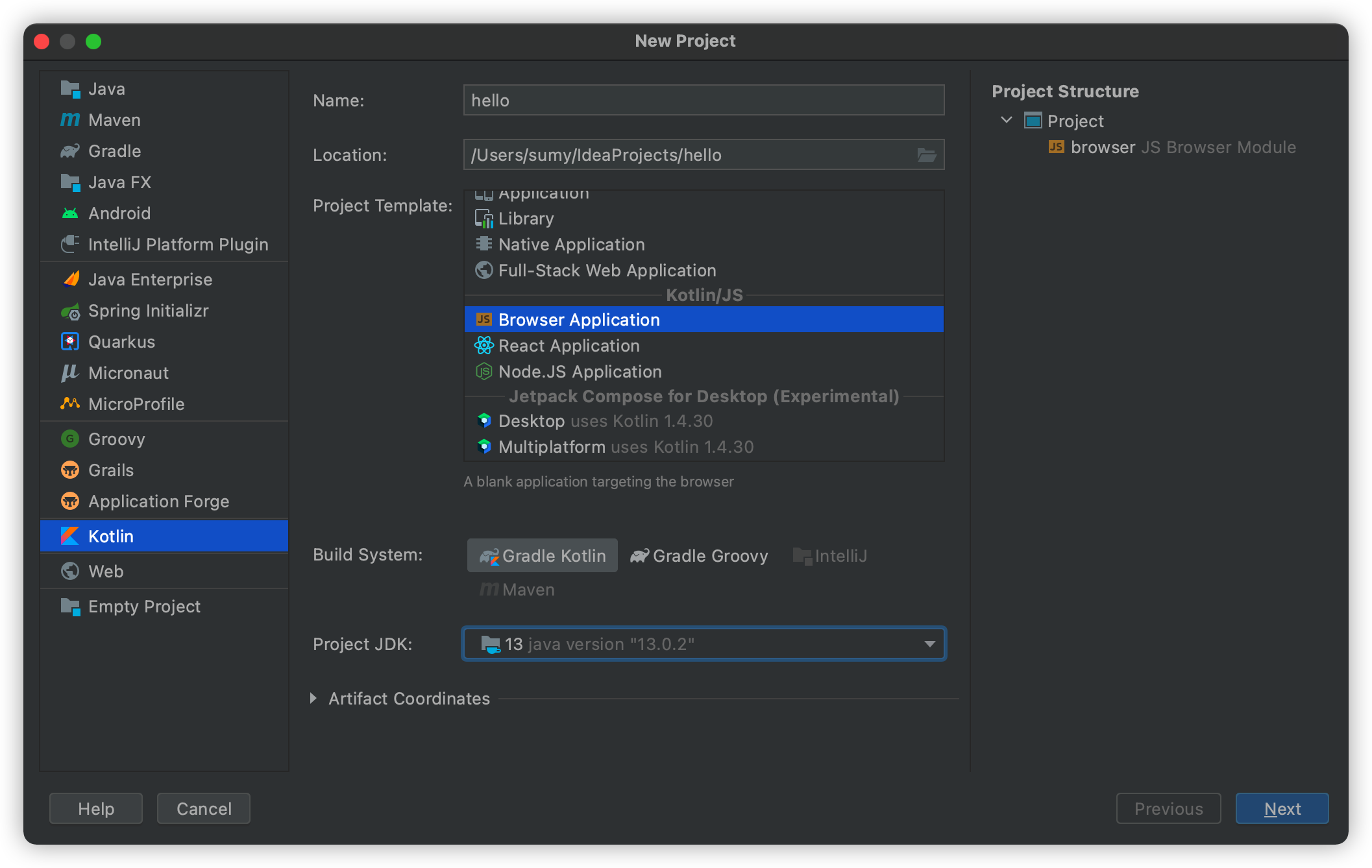This screenshot has width=1372, height=868.
Task: Click the Grails icon in the sidebar
Action: click(x=69, y=470)
